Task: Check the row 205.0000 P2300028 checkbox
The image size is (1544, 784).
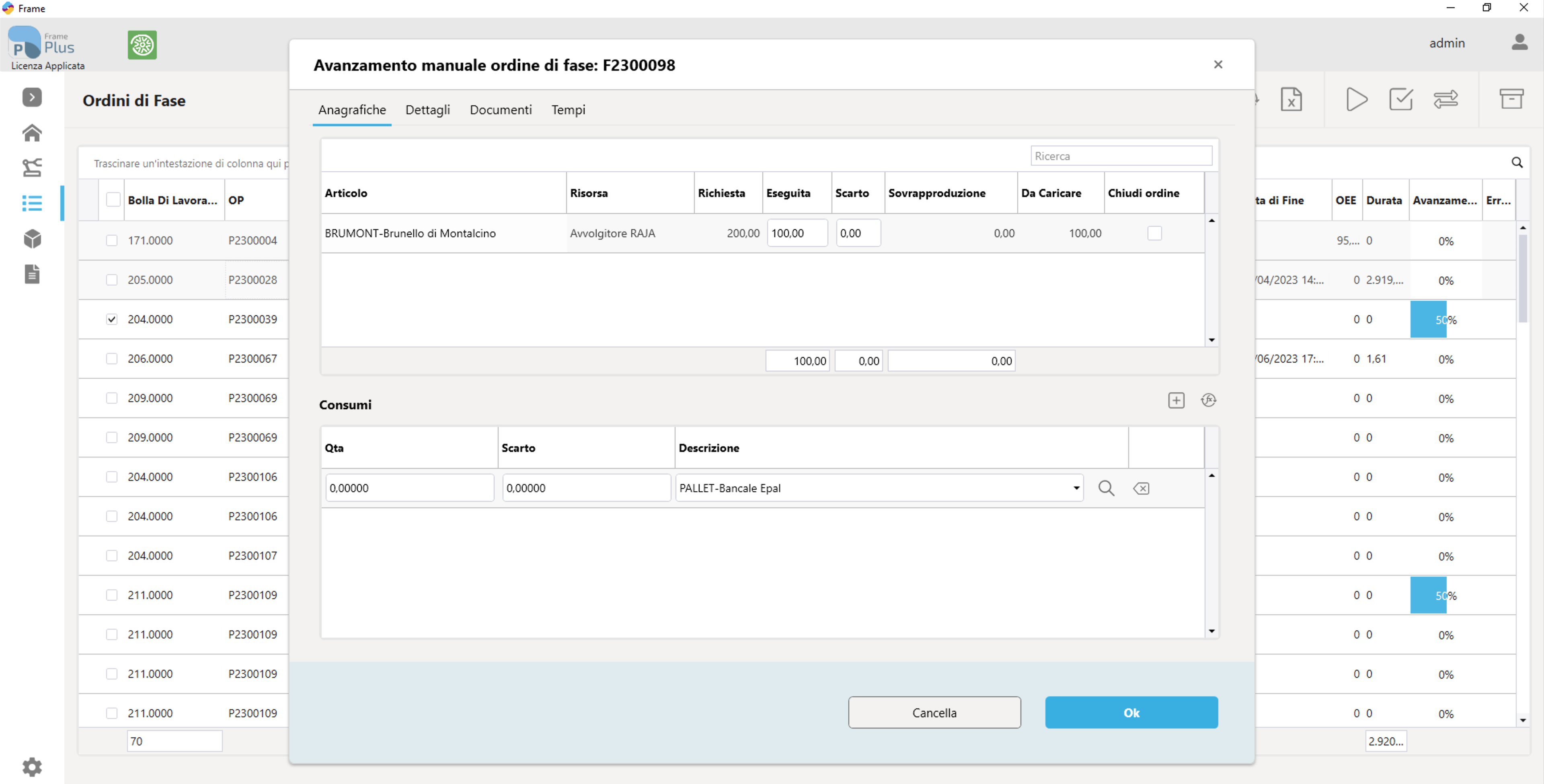Action: pyautogui.click(x=111, y=280)
